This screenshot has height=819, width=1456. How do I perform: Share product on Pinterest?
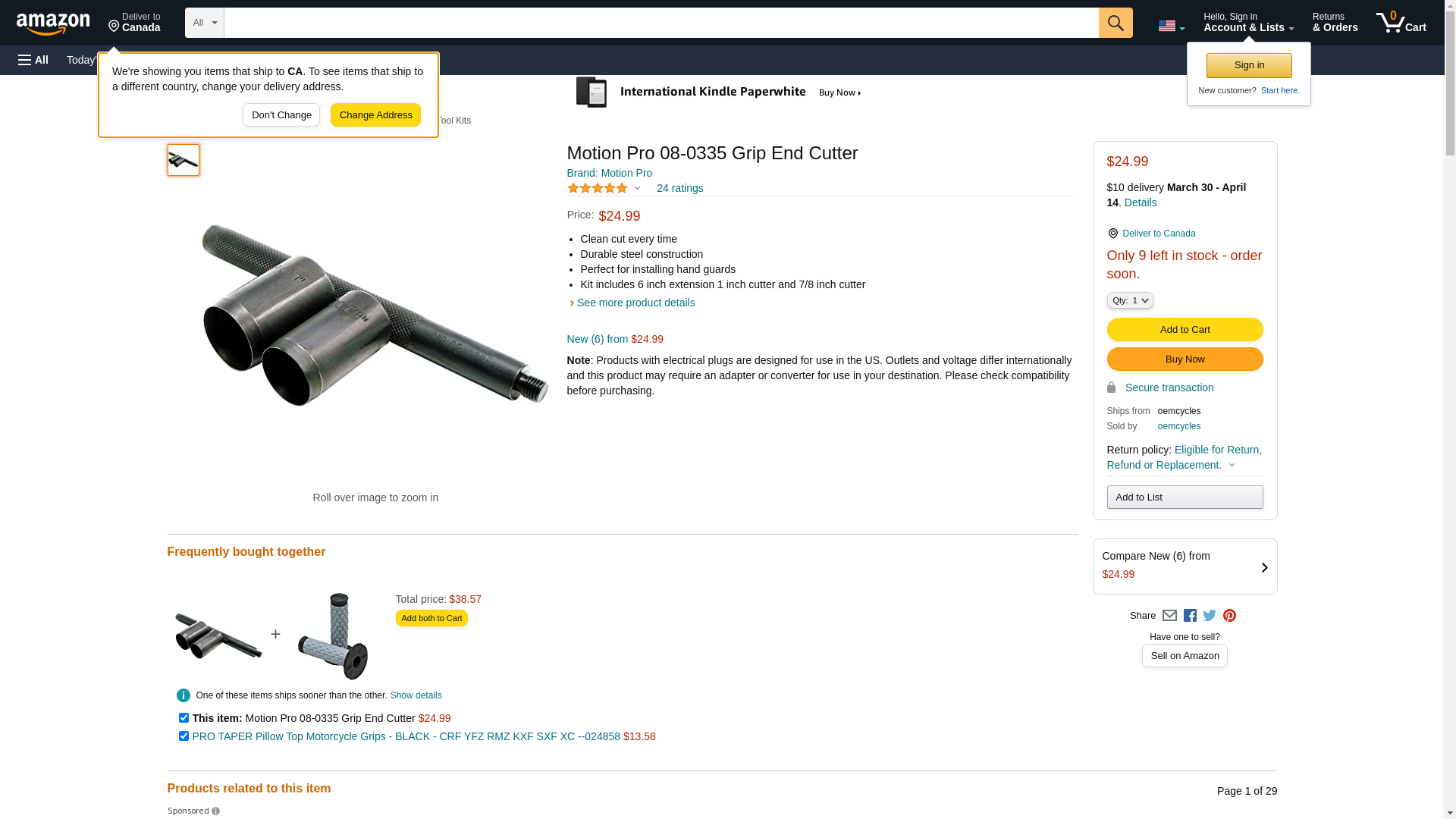(1229, 616)
